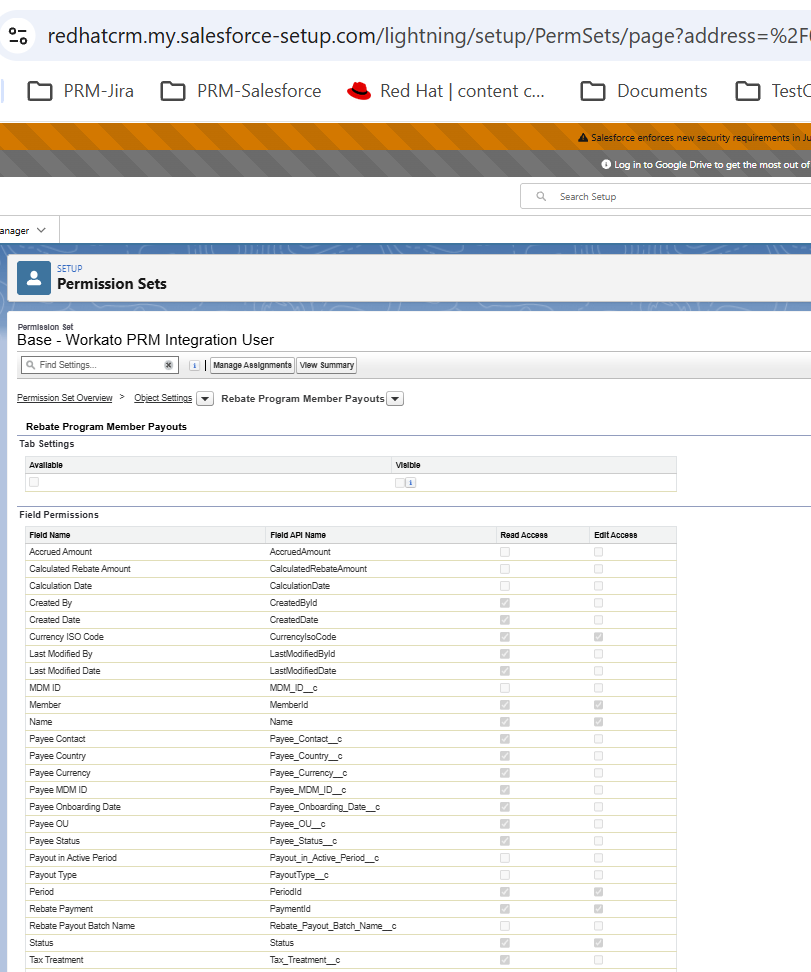Toggle Read Access for Payee Contact
Image resolution: width=811 pixels, height=972 pixels.
coord(505,739)
